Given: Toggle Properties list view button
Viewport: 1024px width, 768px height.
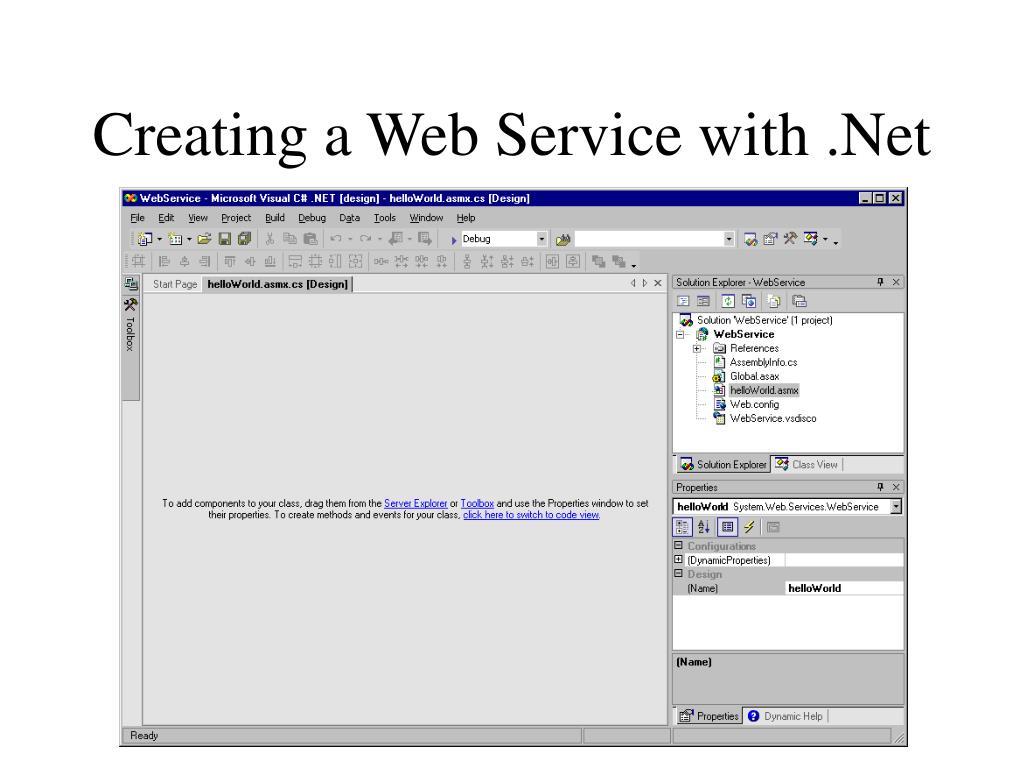Looking at the screenshot, I should point(727,527).
